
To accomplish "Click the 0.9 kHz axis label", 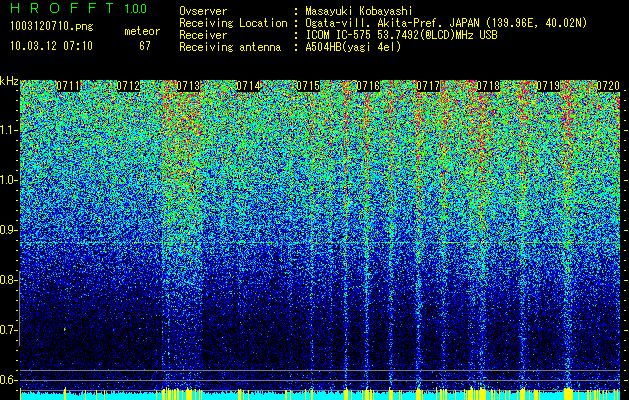I will tap(8, 230).
